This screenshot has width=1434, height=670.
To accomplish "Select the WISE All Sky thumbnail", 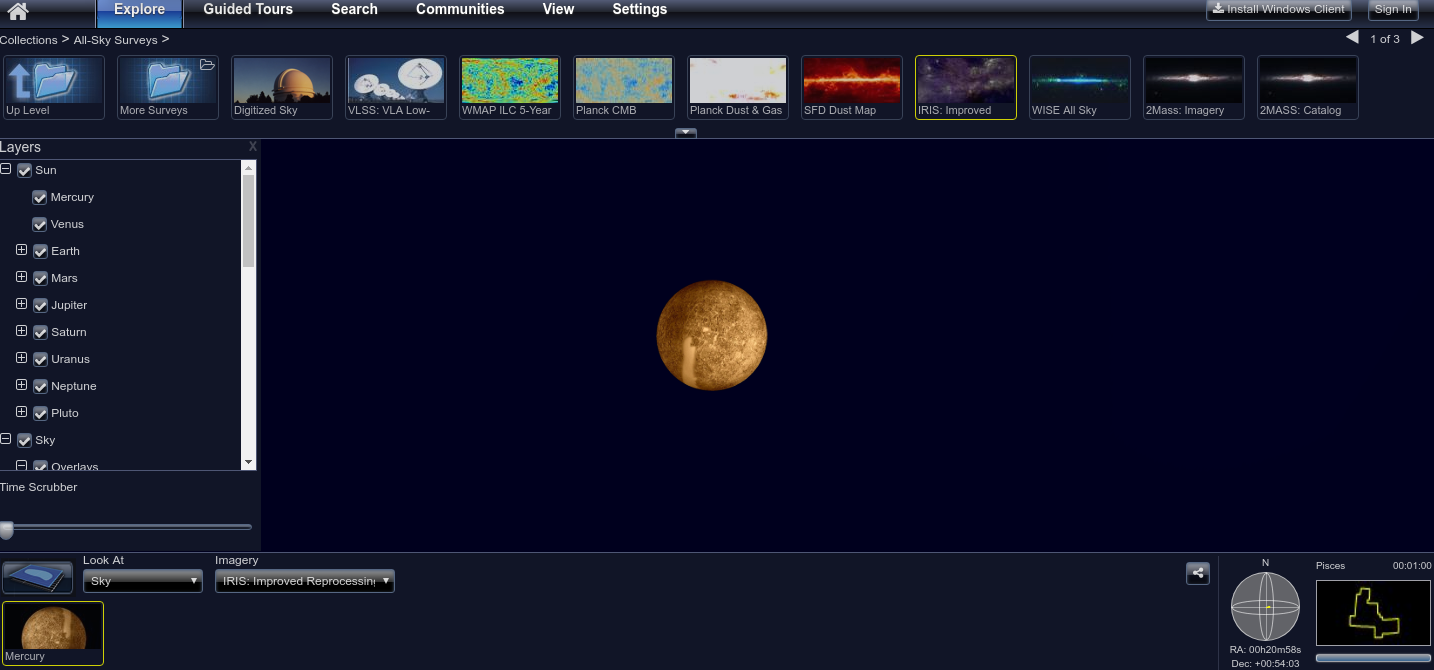I will pos(1079,86).
